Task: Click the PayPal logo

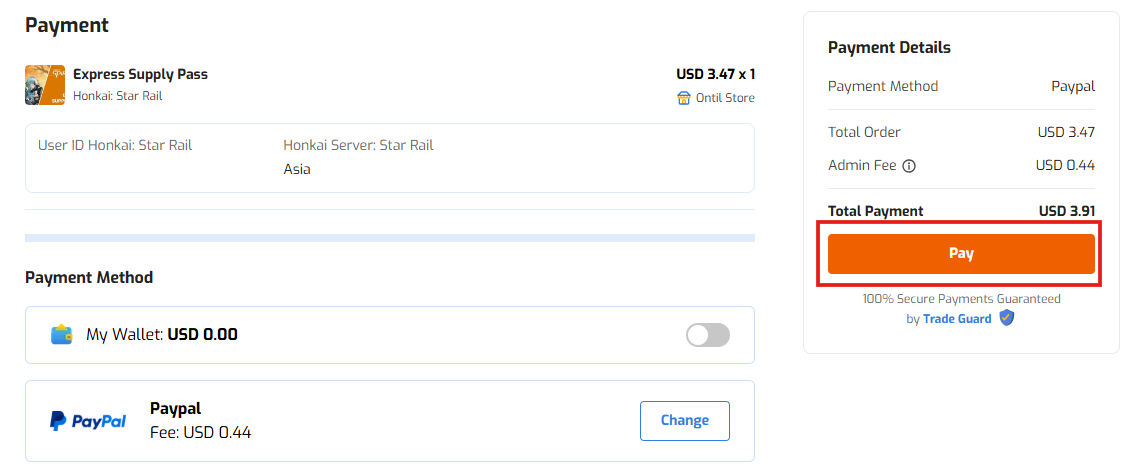Action: [88, 421]
